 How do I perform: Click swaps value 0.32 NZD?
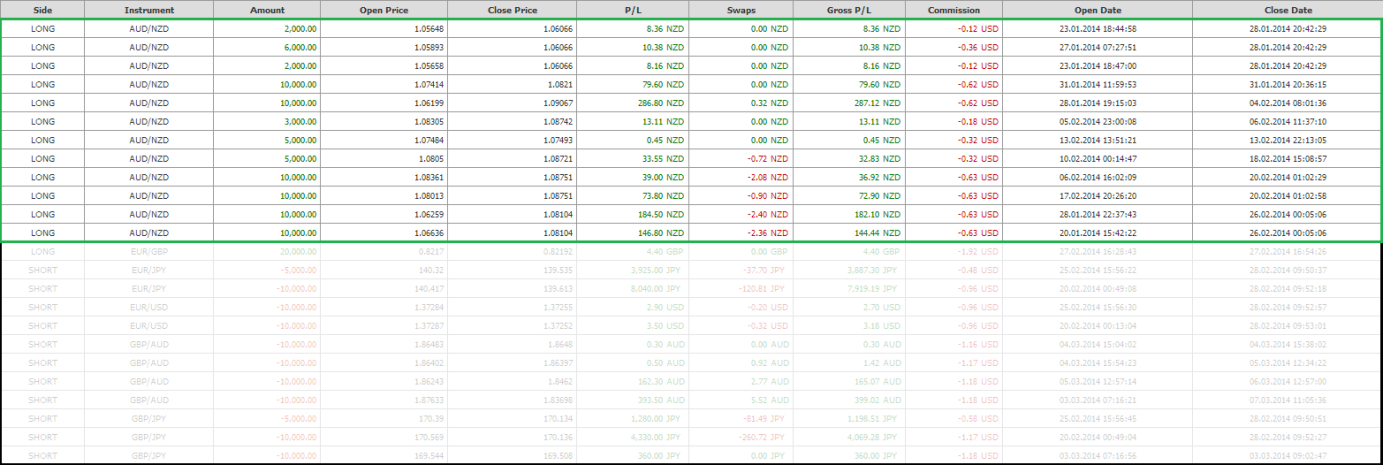click(x=741, y=103)
